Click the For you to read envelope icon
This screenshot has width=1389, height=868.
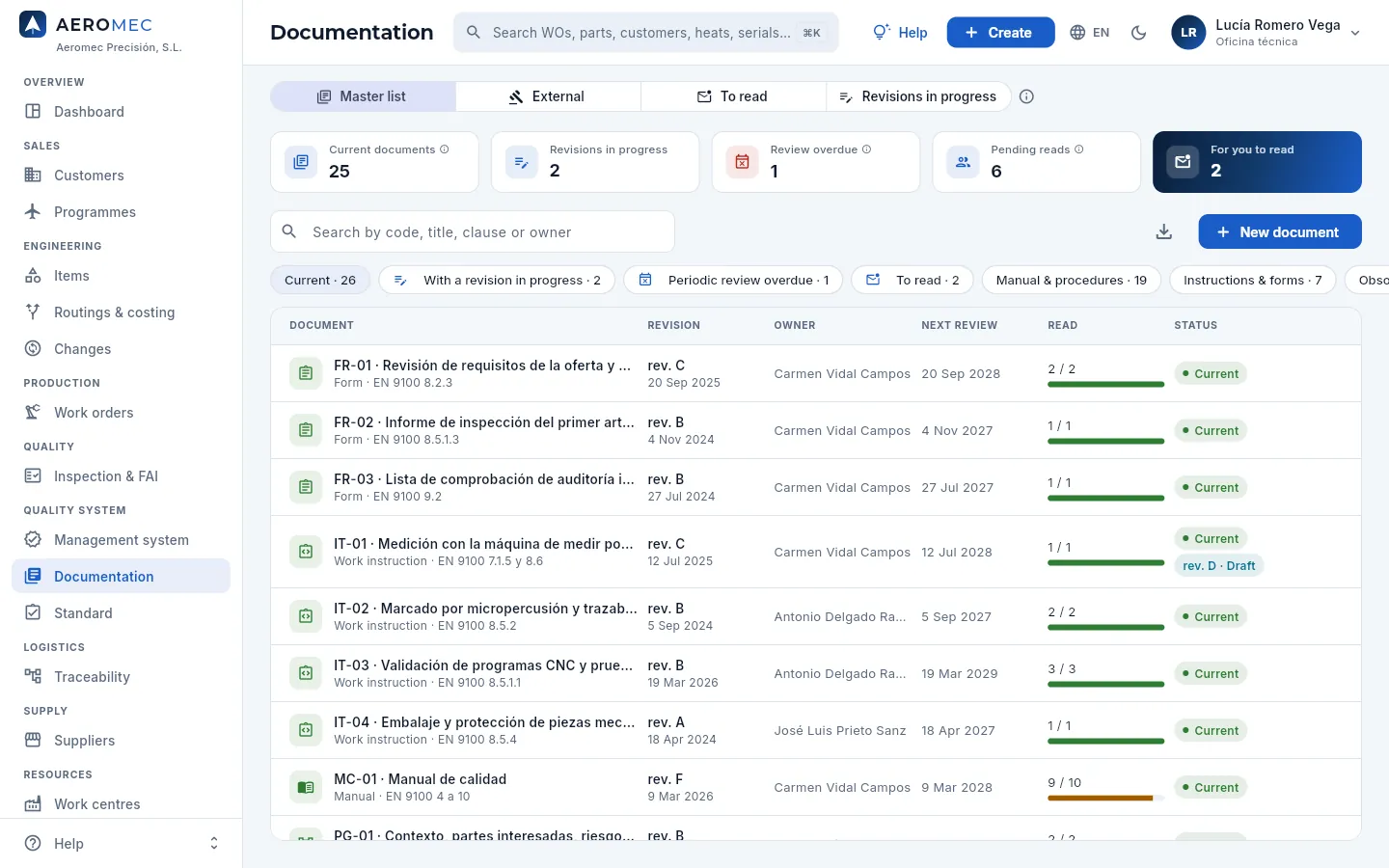1183,162
